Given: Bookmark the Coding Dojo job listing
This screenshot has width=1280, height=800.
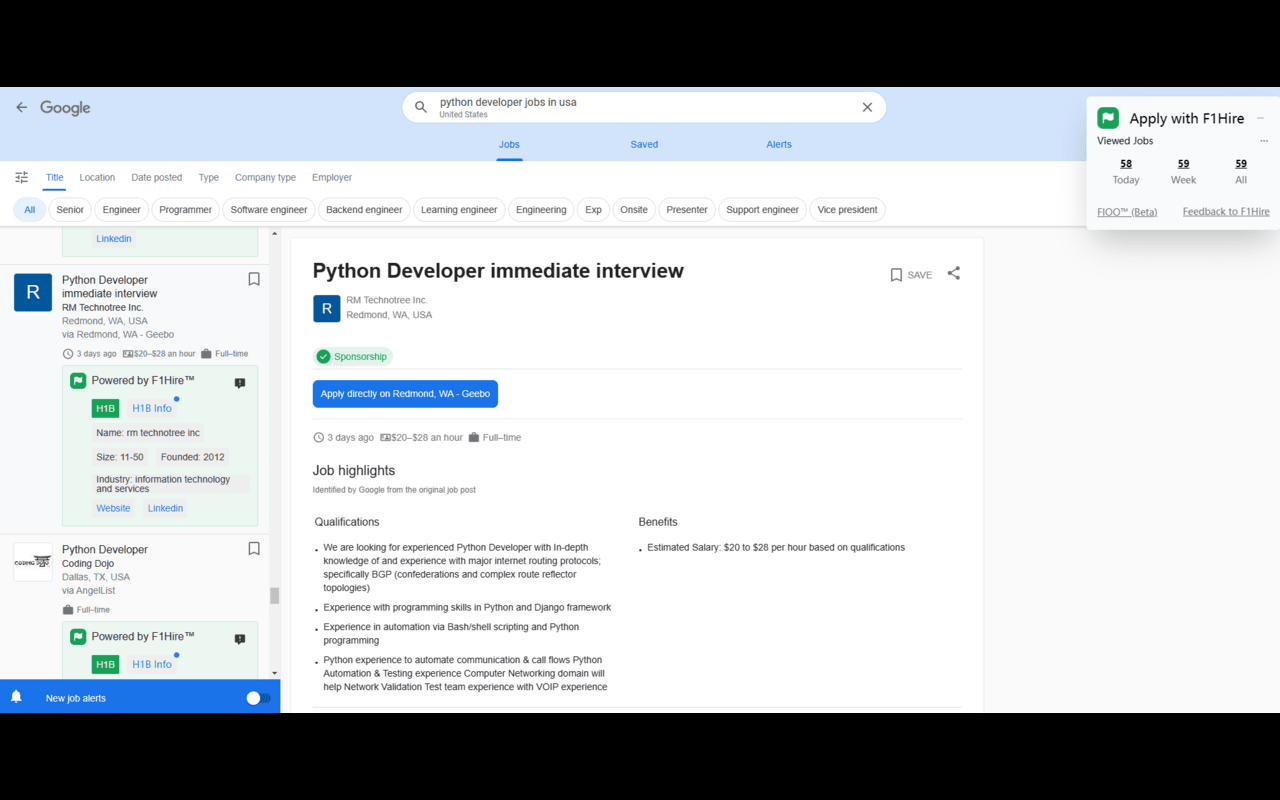Looking at the screenshot, I should tap(254, 548).
